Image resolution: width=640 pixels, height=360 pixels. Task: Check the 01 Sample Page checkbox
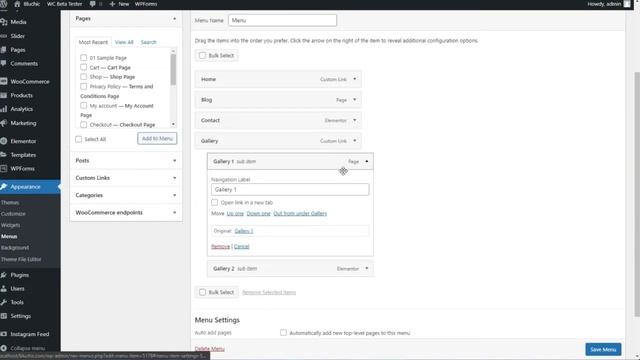pos(84,58)
